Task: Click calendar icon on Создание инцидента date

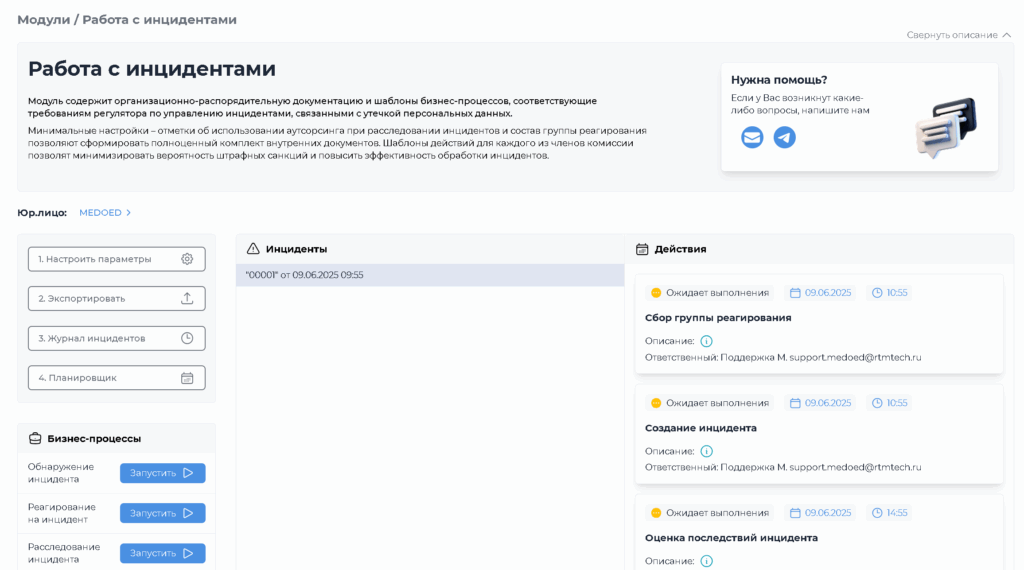Action: point(795,403)
